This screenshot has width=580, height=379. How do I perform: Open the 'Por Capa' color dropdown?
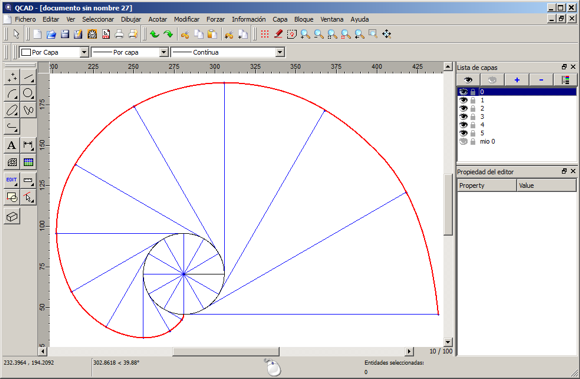tap(54, 52)
